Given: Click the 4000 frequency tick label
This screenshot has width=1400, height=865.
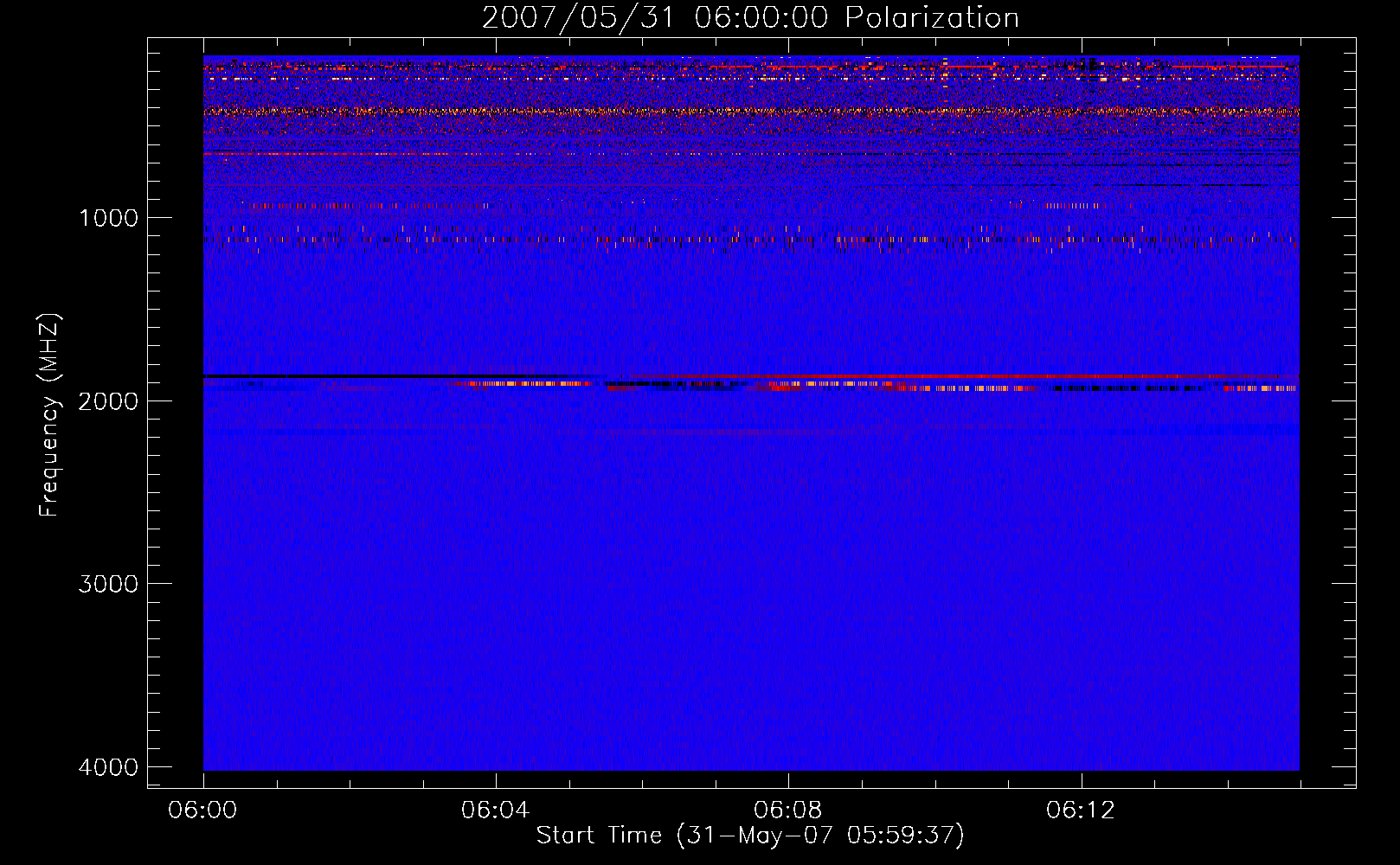Looking at the screenshot, I should click(x=108, y=767).
